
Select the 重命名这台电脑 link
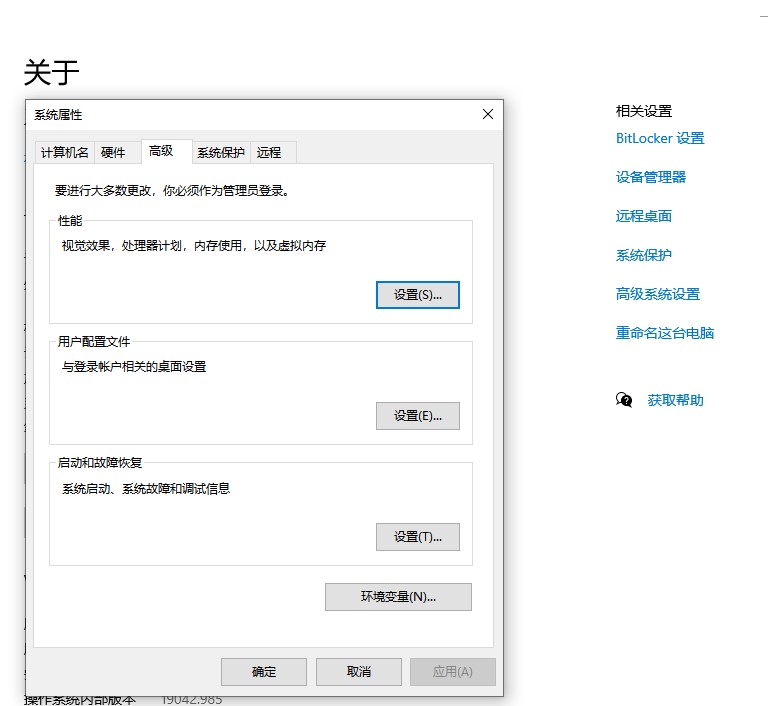[665, 333]
